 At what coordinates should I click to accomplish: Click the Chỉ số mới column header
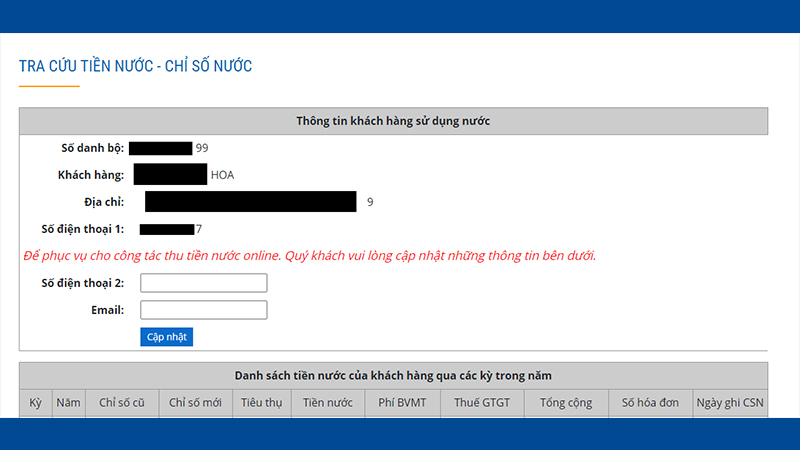coord(194,403)
